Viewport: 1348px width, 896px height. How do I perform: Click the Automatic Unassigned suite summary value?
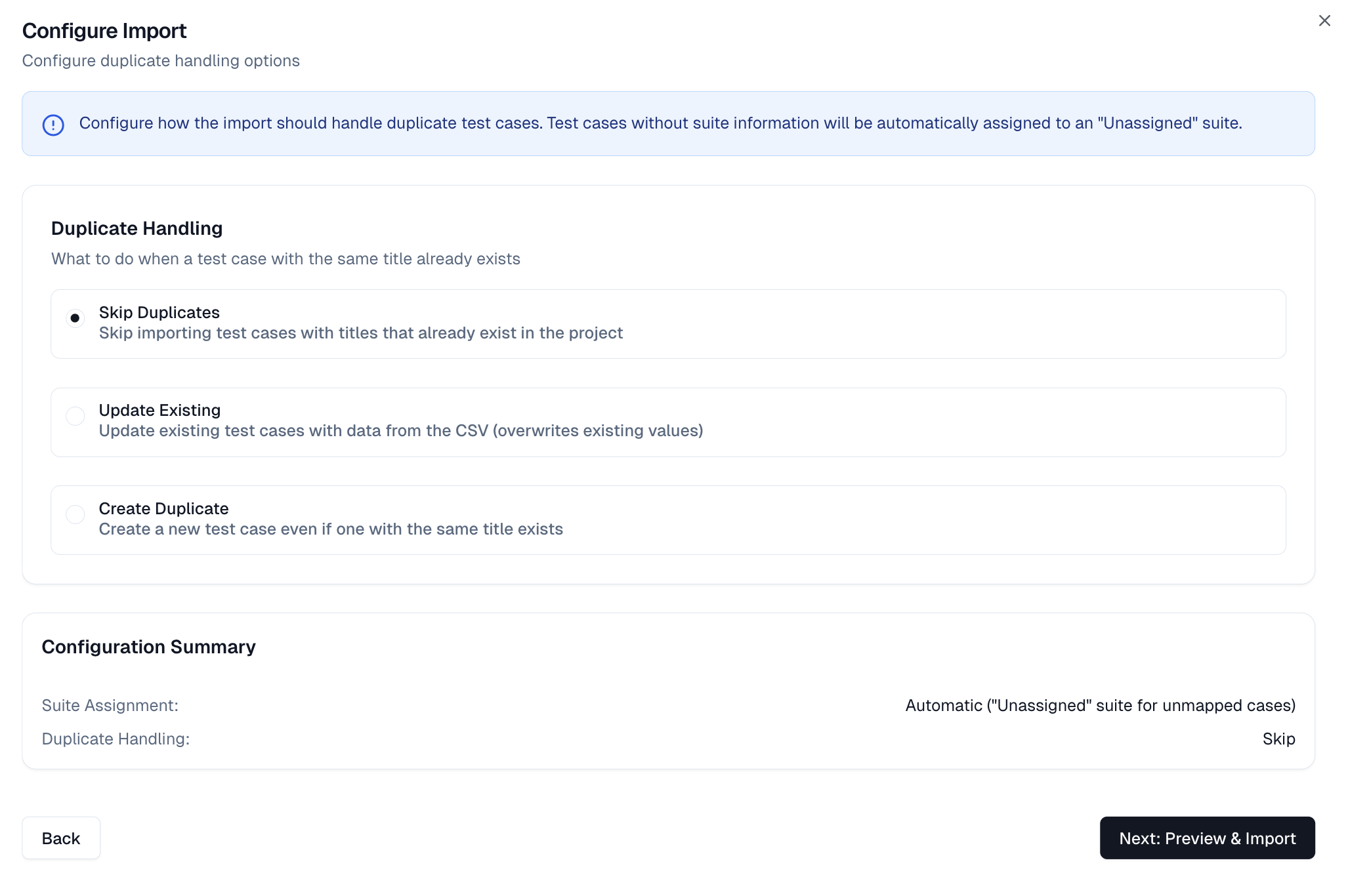pos(1100,705)
